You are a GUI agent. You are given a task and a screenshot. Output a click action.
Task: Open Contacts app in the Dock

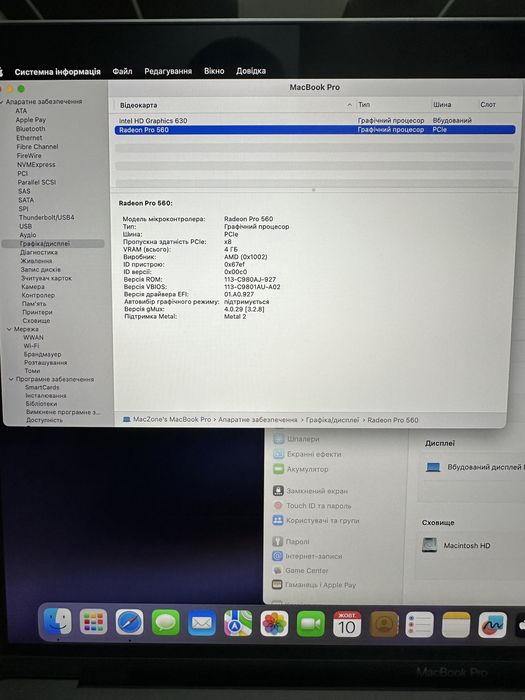(383, 625)
